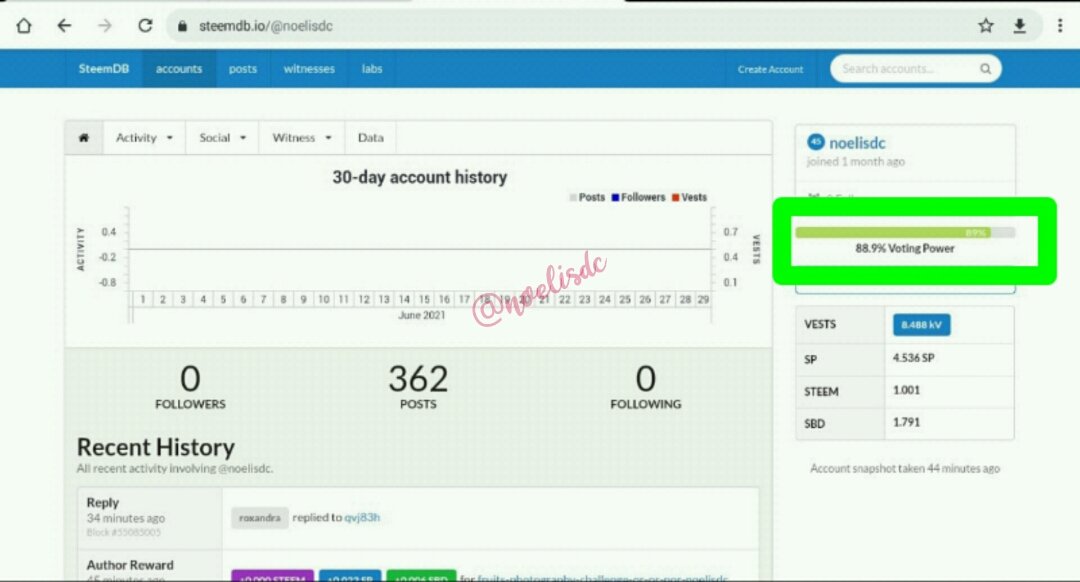Screen dimensions: 1080x582
Task: Click the Vests legend swatch in chart
Action: tap(676, 198)
